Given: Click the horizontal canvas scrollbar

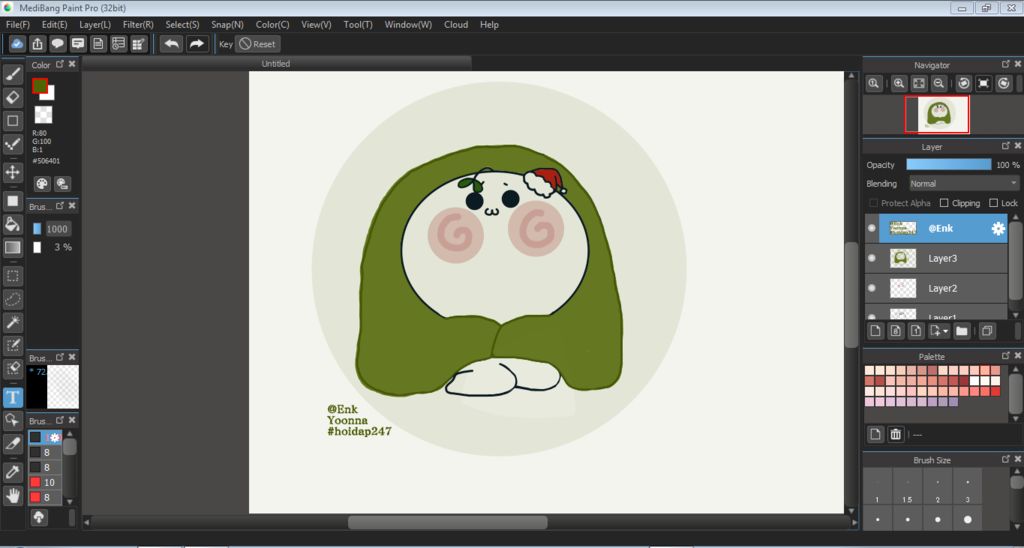Looking at the screenshot, I should [x=447, y=522].
